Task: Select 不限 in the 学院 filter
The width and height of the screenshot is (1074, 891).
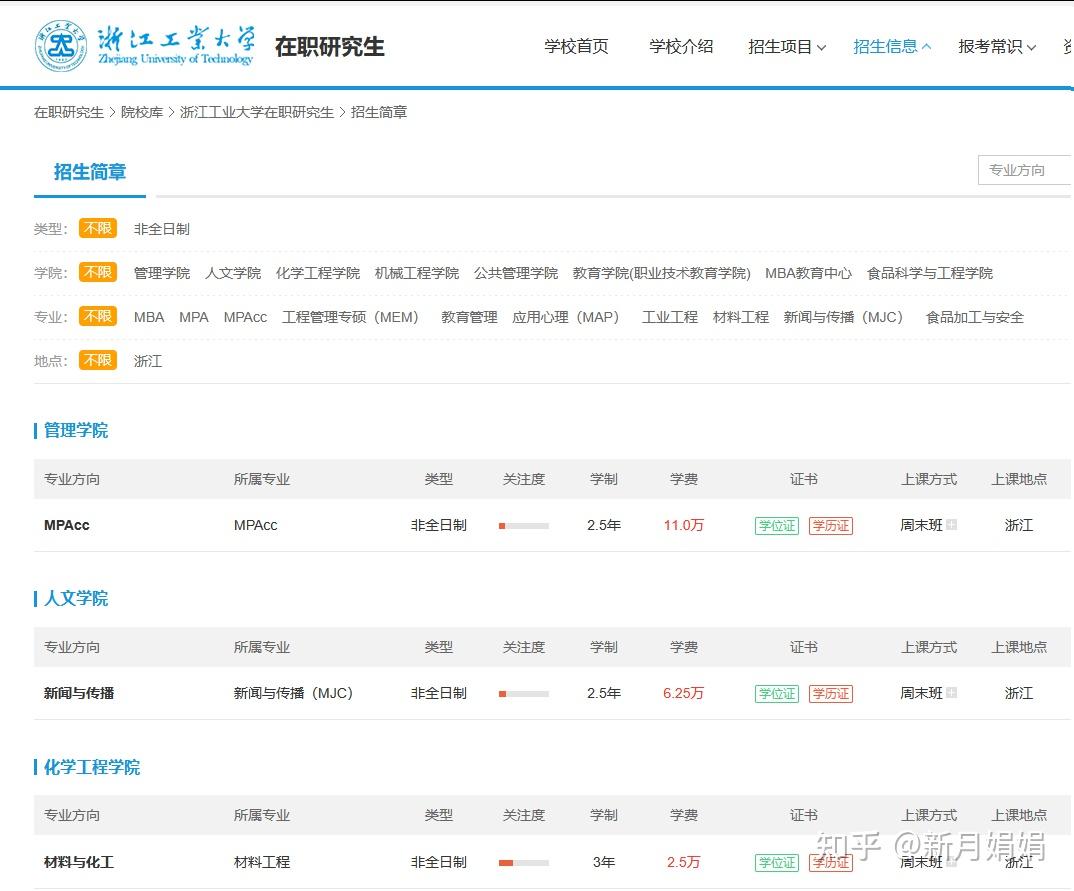Action: point(98,272)
